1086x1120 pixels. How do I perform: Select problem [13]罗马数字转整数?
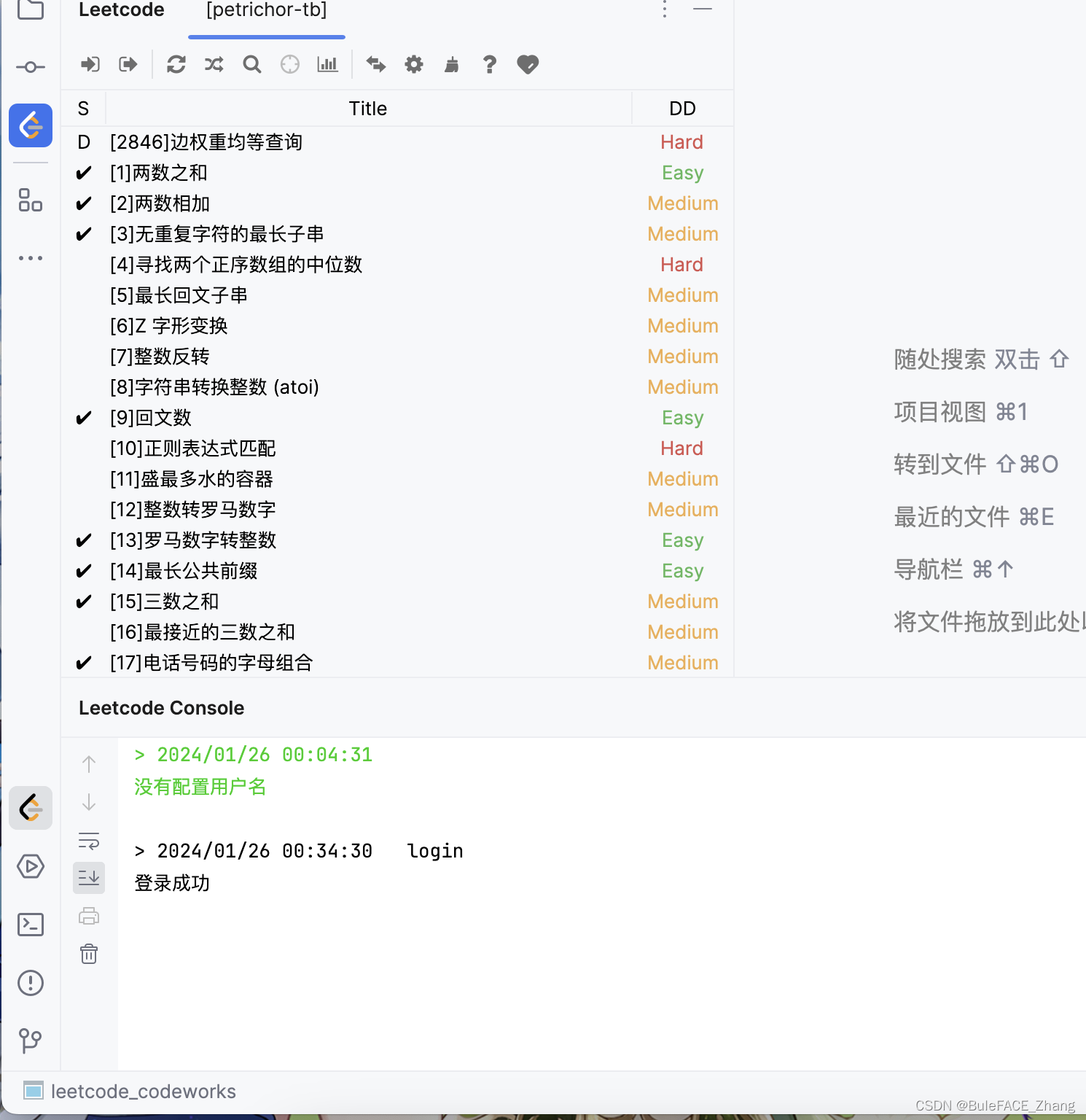[397, 540]
